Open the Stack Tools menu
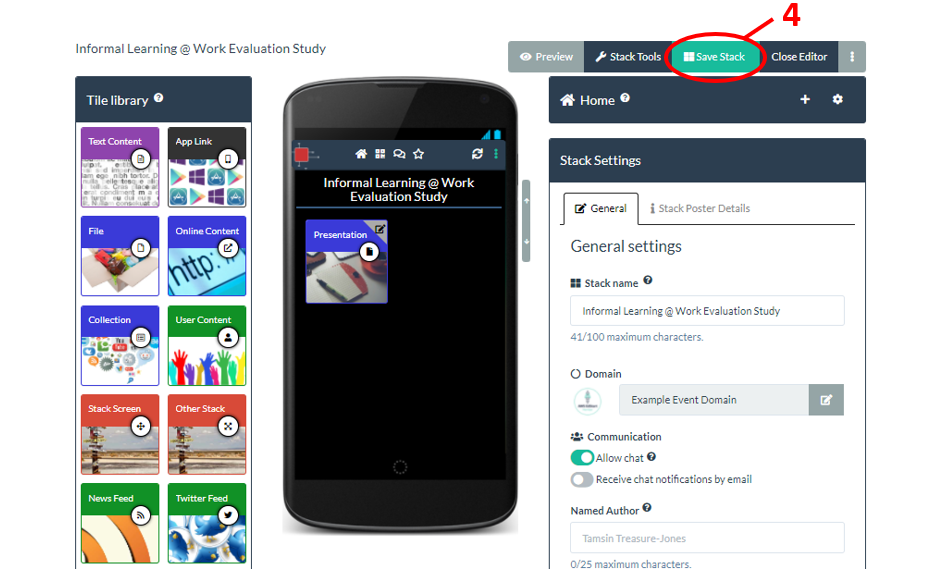Viewport: 935px width, 587px height. [628, 57]
